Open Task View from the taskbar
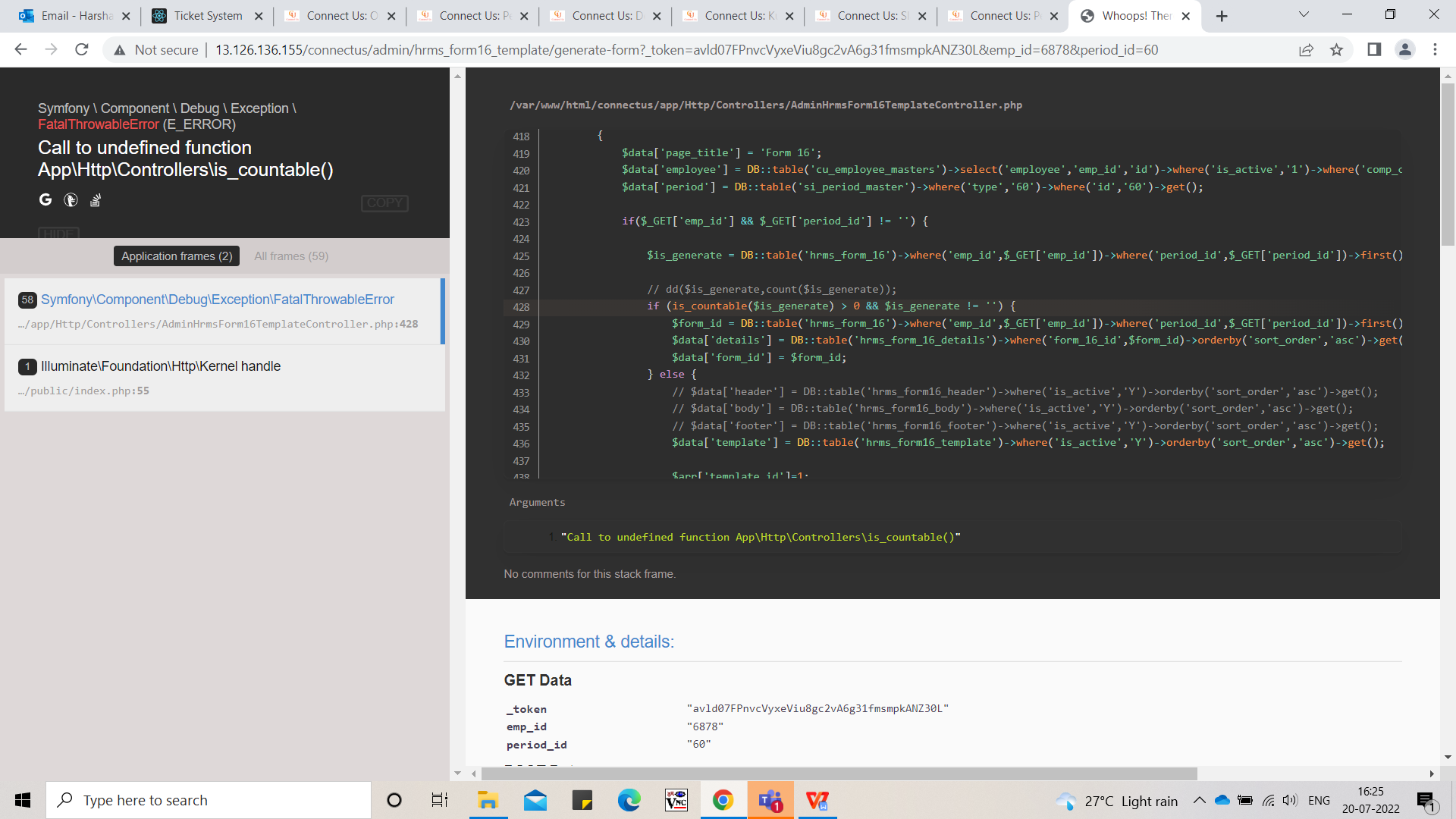Screen dimensions: 1456x819 click(x=440, y=800)
